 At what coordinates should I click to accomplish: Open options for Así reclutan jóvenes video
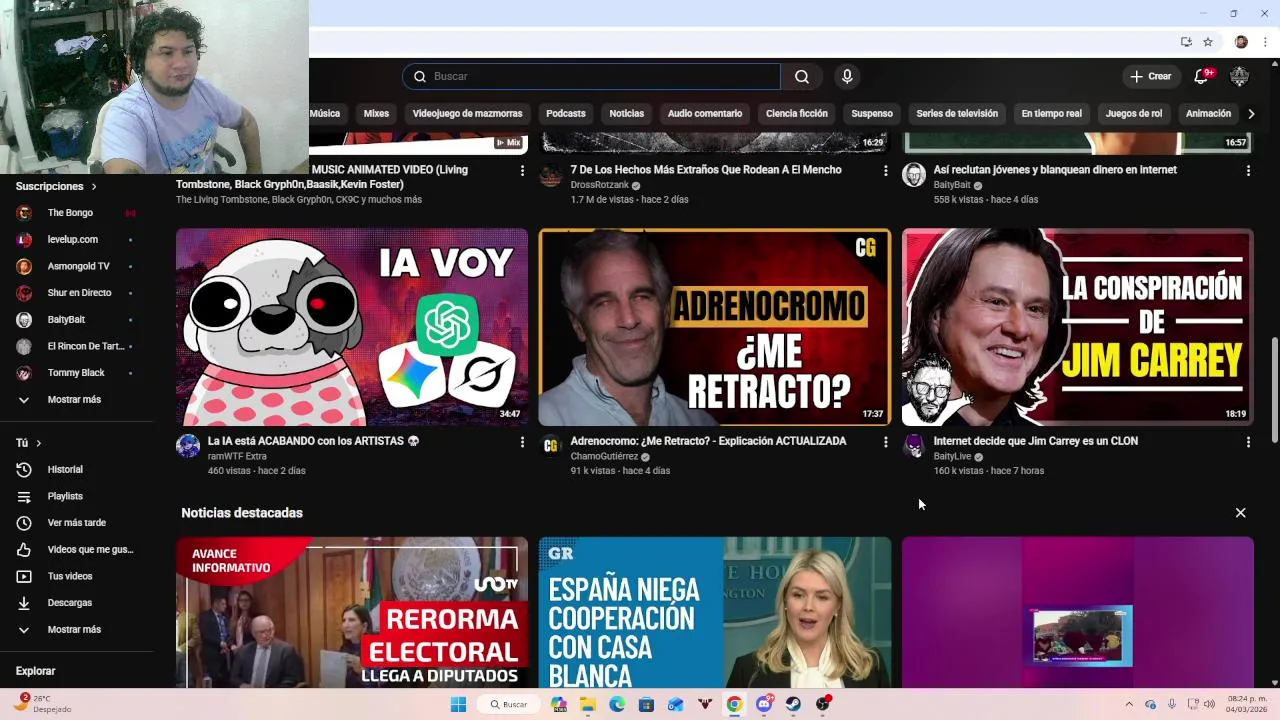pos(1248,171)
